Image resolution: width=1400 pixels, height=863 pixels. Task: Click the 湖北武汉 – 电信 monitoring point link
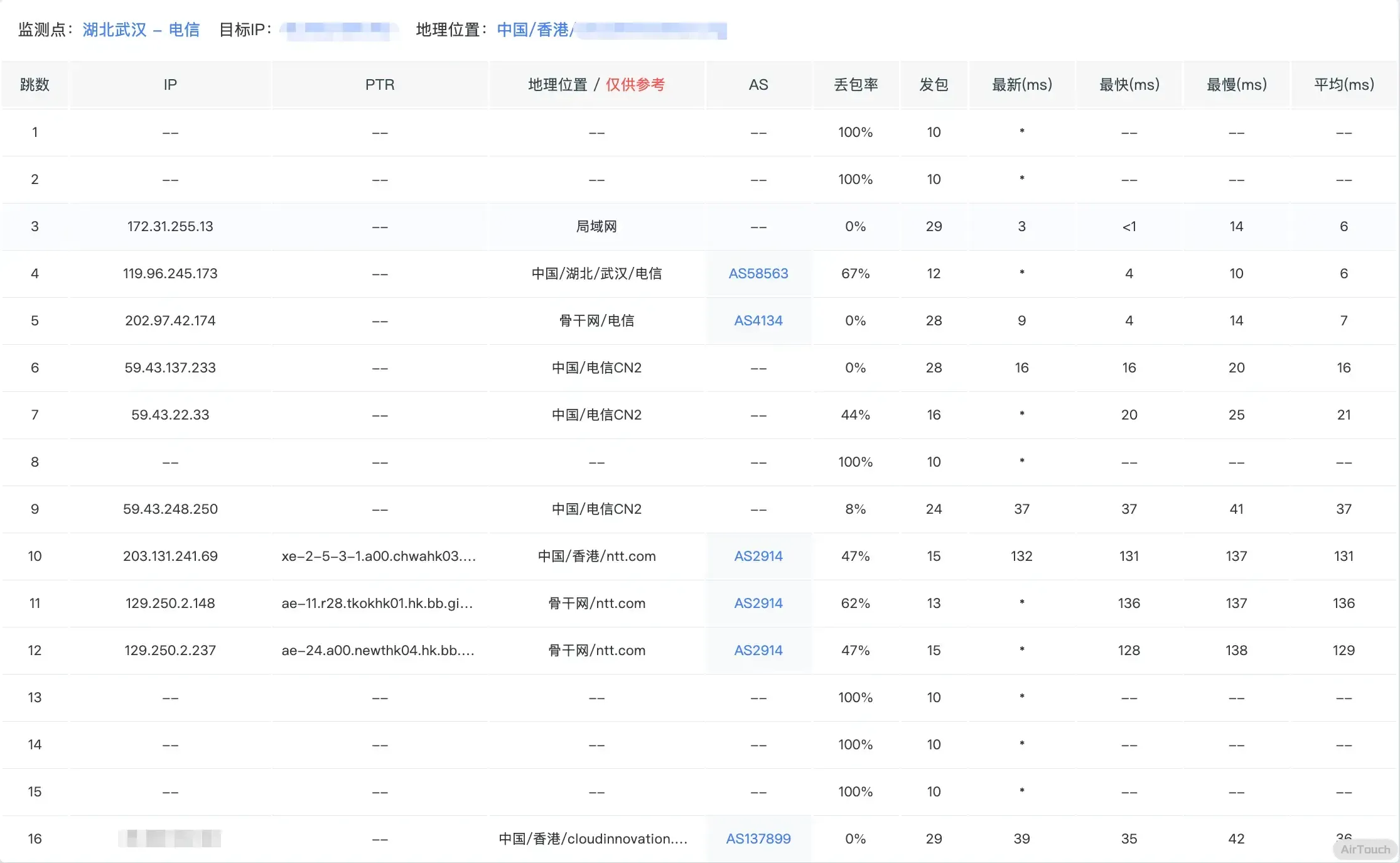[x=141, y=30]
